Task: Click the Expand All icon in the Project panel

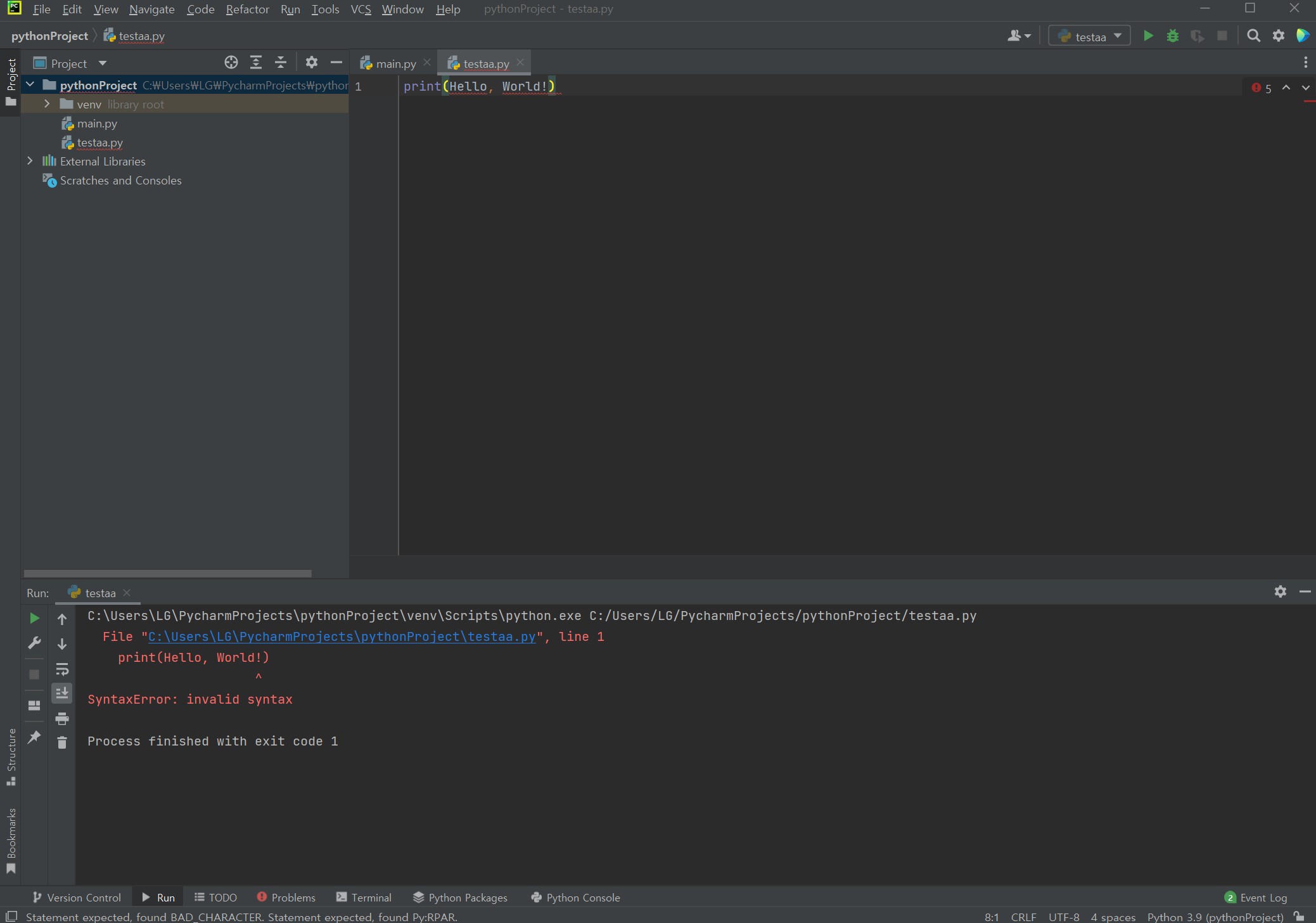Action: 256,63
